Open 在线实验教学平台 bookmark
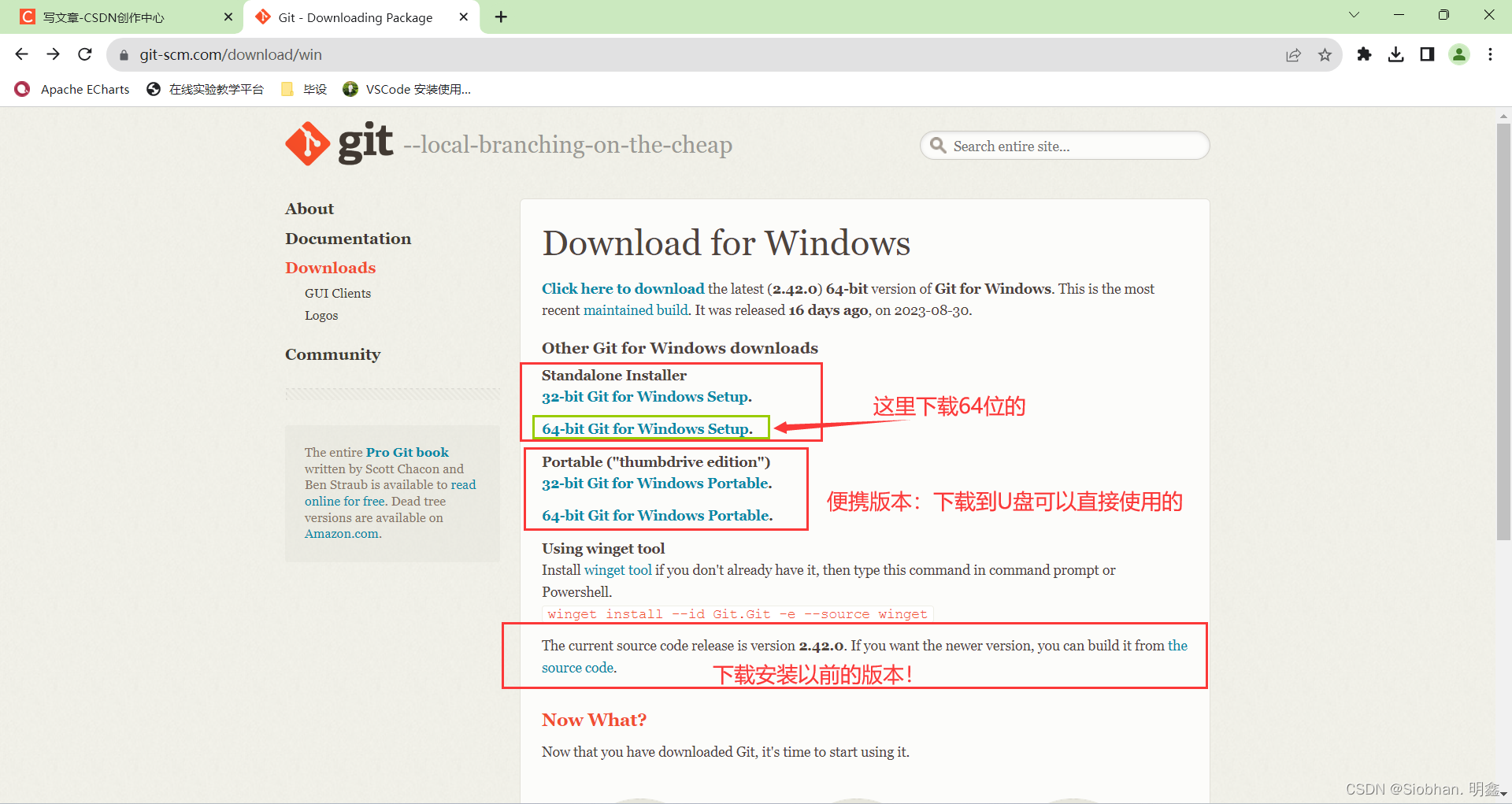This screenshot has height=804, width=1512. coord(205,89)
